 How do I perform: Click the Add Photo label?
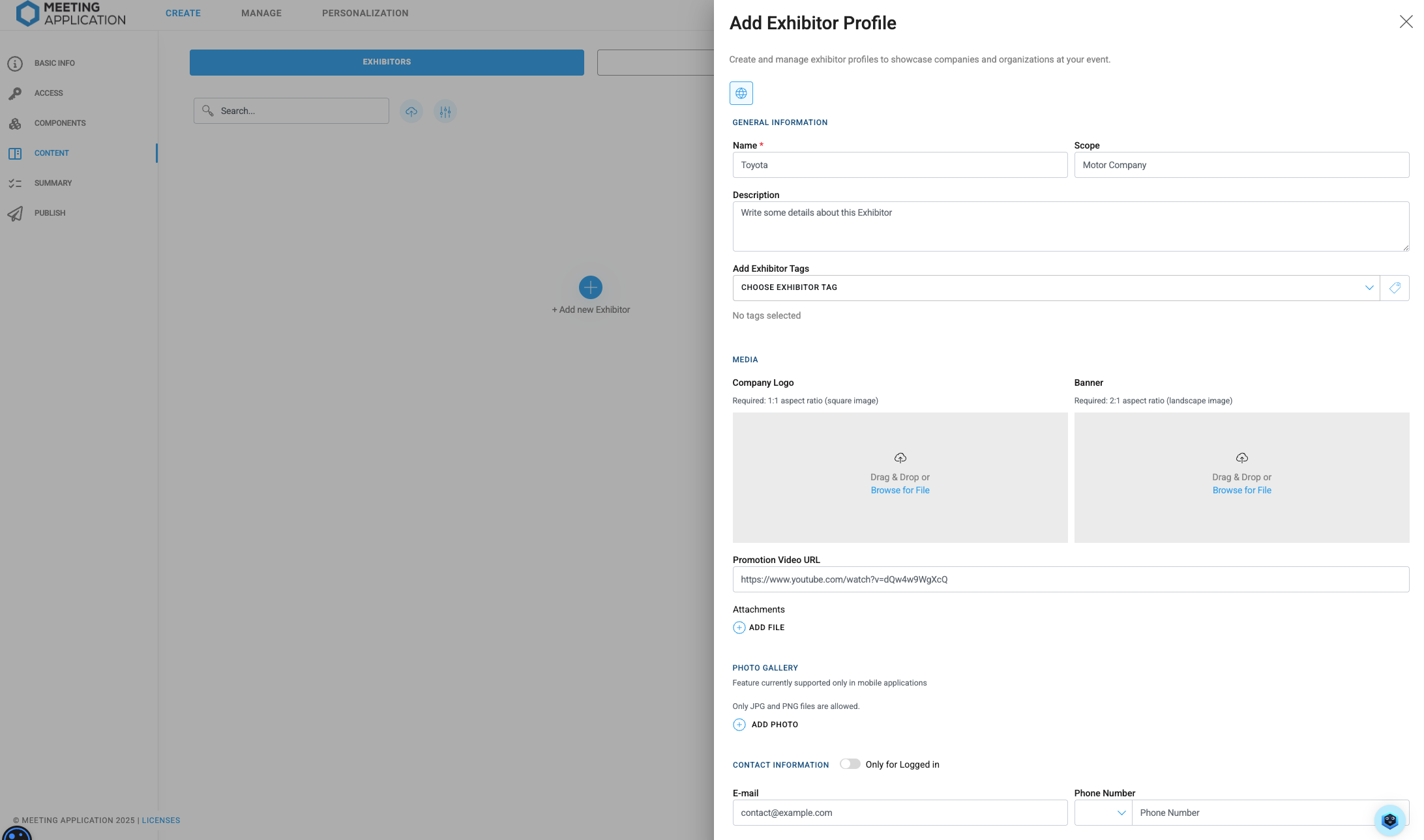click(775, 725)
